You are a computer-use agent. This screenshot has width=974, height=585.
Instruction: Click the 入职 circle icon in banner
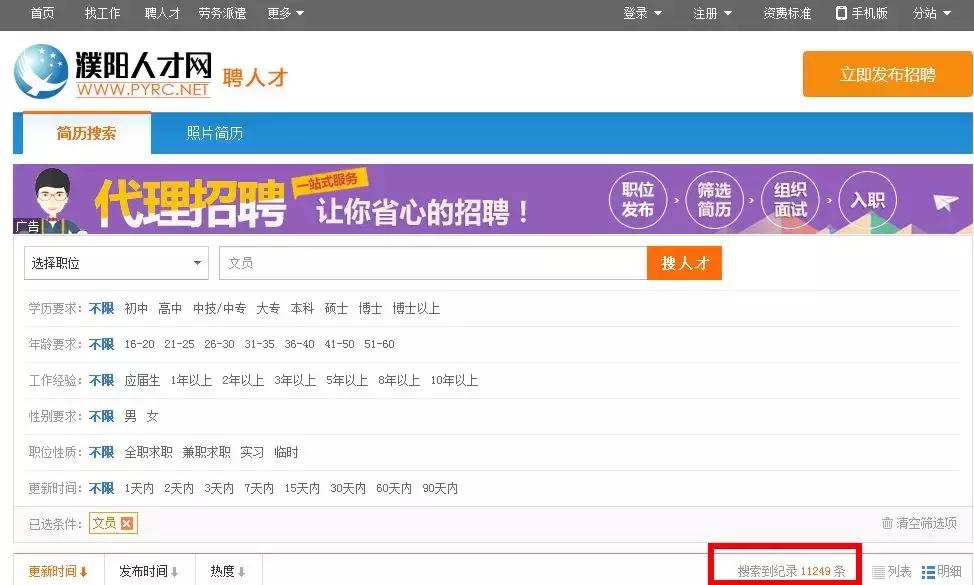[868, 199]
